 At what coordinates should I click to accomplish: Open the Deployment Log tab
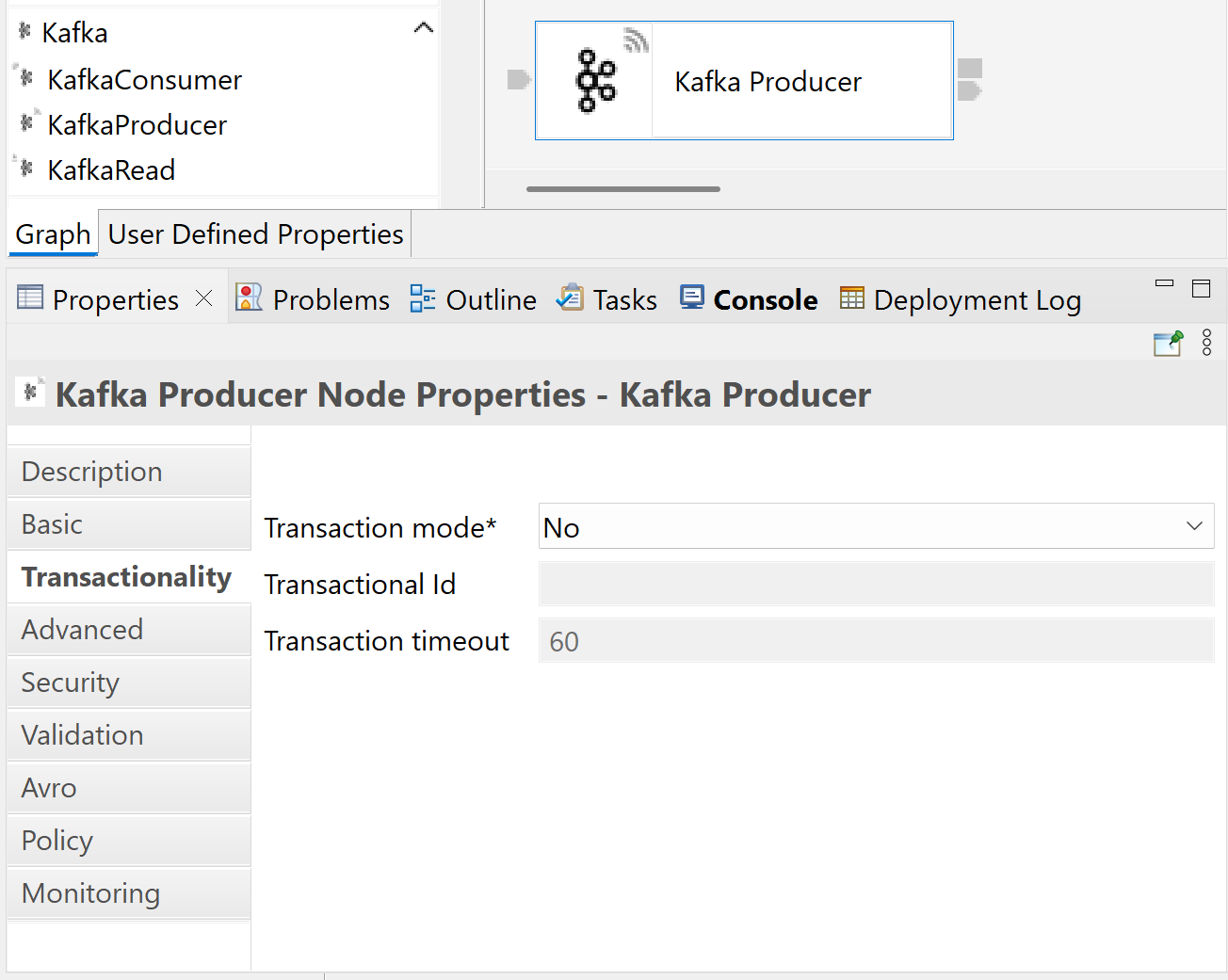(x=961, y=299)
